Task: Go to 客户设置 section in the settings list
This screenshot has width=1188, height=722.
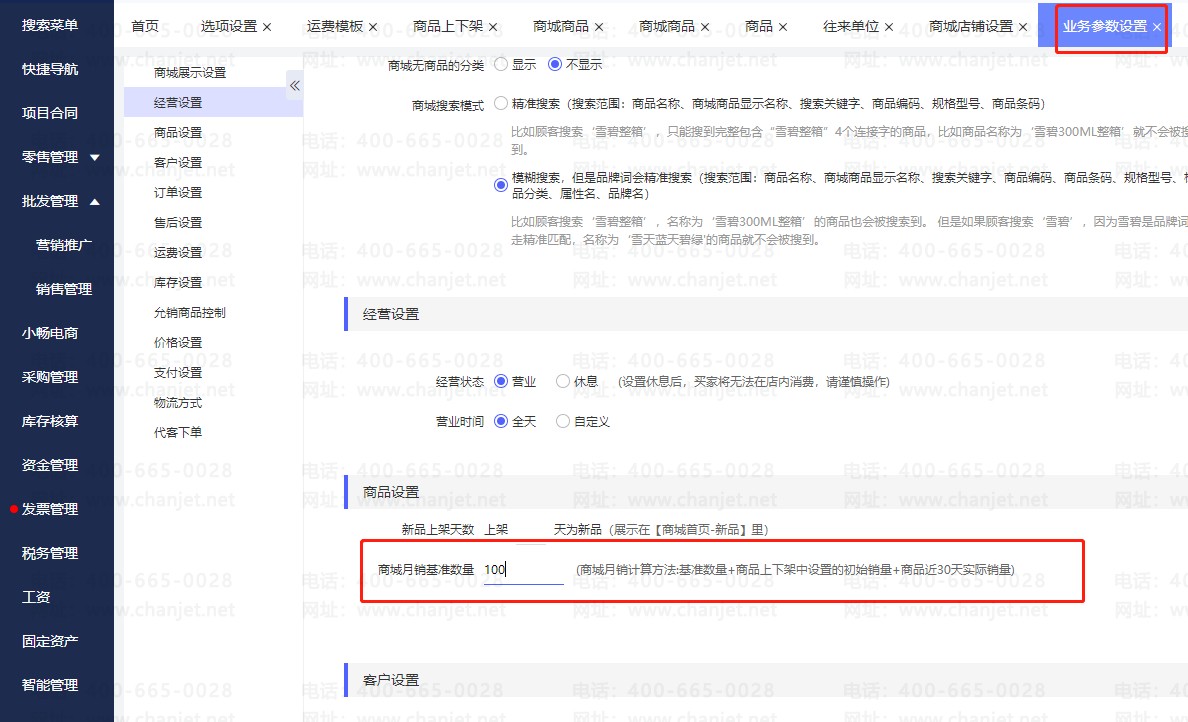Action: tap(178, 162)
